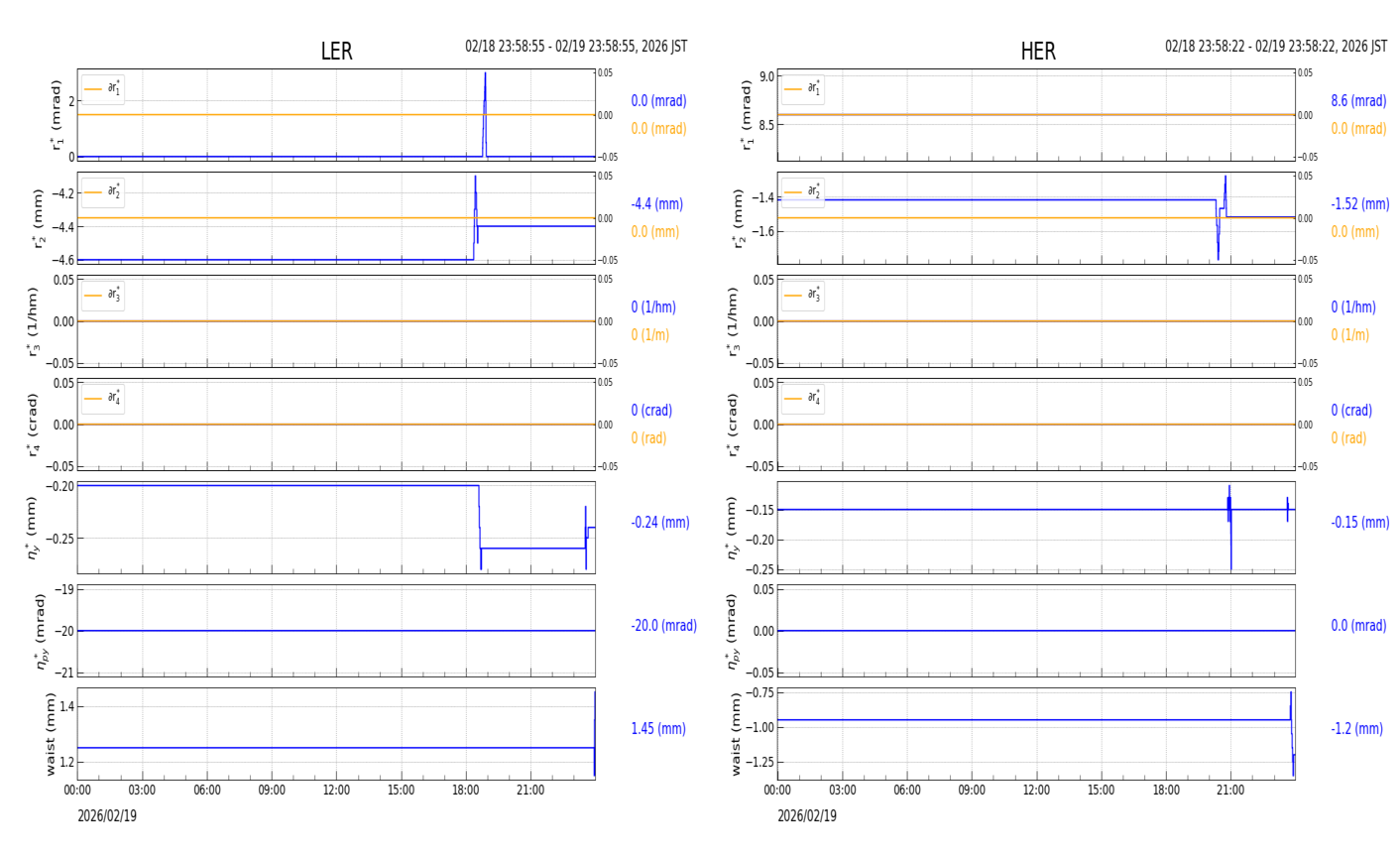Click the "-4.4 (mm)" value for LER r2*
This screenshot has height=857, width=1400.
tap(656, 204)
